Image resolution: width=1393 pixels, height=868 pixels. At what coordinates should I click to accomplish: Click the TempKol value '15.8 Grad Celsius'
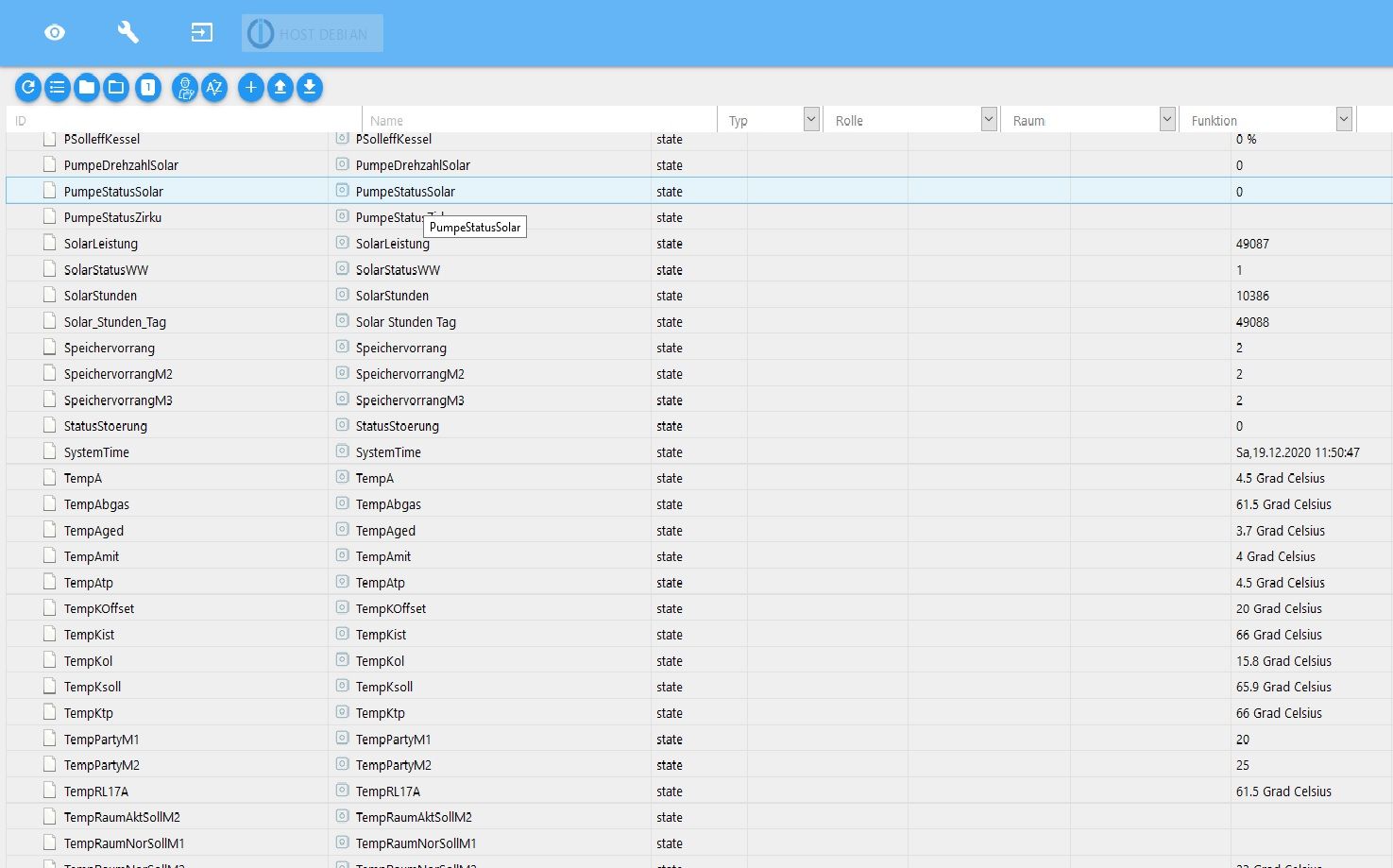point(1283,661)
